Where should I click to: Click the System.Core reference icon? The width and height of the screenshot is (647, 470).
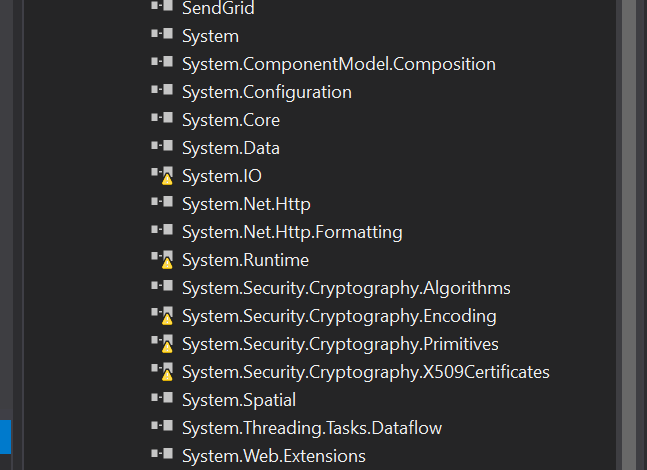(162, 118)
